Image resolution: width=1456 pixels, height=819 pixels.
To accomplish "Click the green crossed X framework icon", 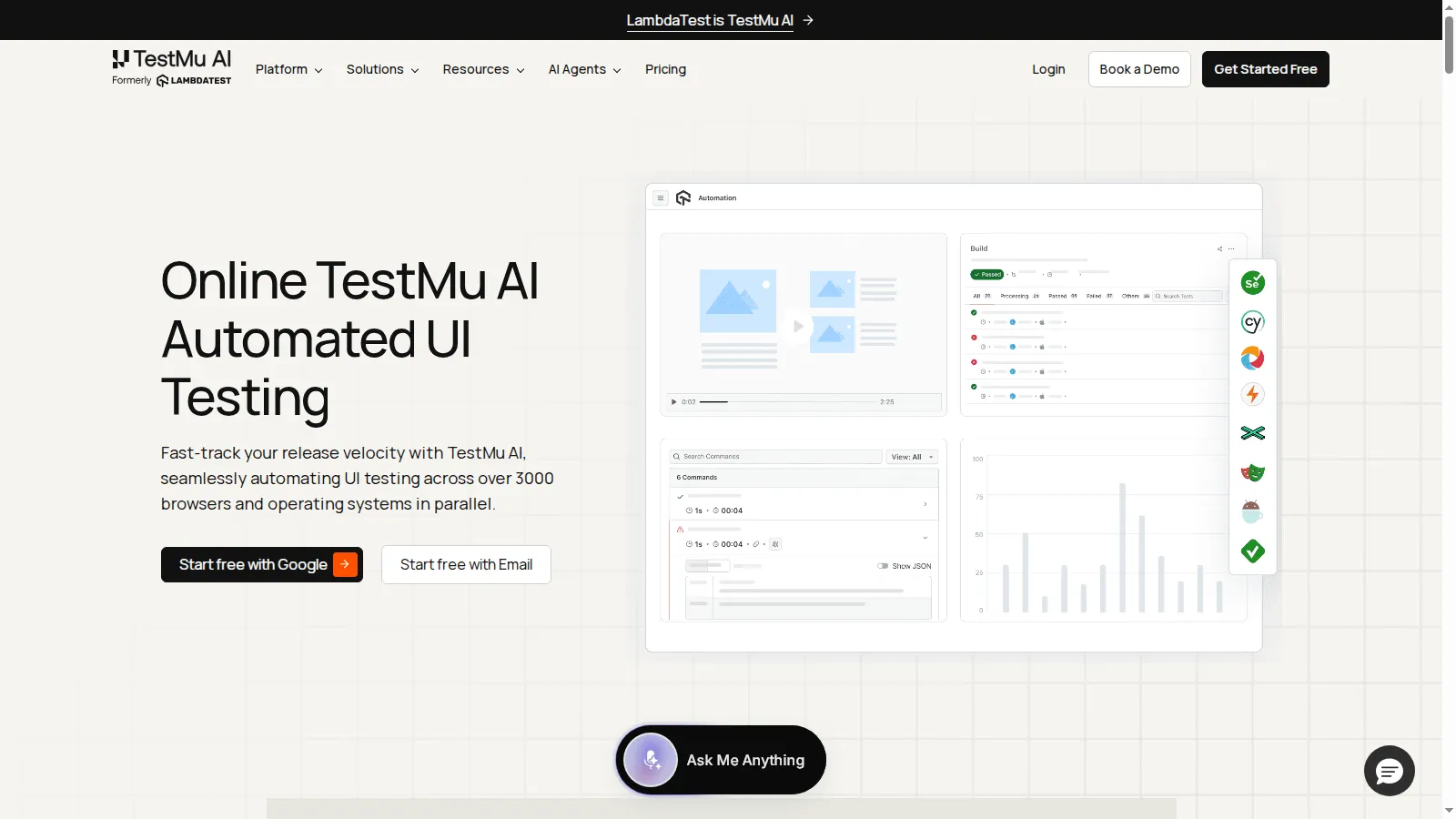I will pyautogui.click(x=1253, y=433).
